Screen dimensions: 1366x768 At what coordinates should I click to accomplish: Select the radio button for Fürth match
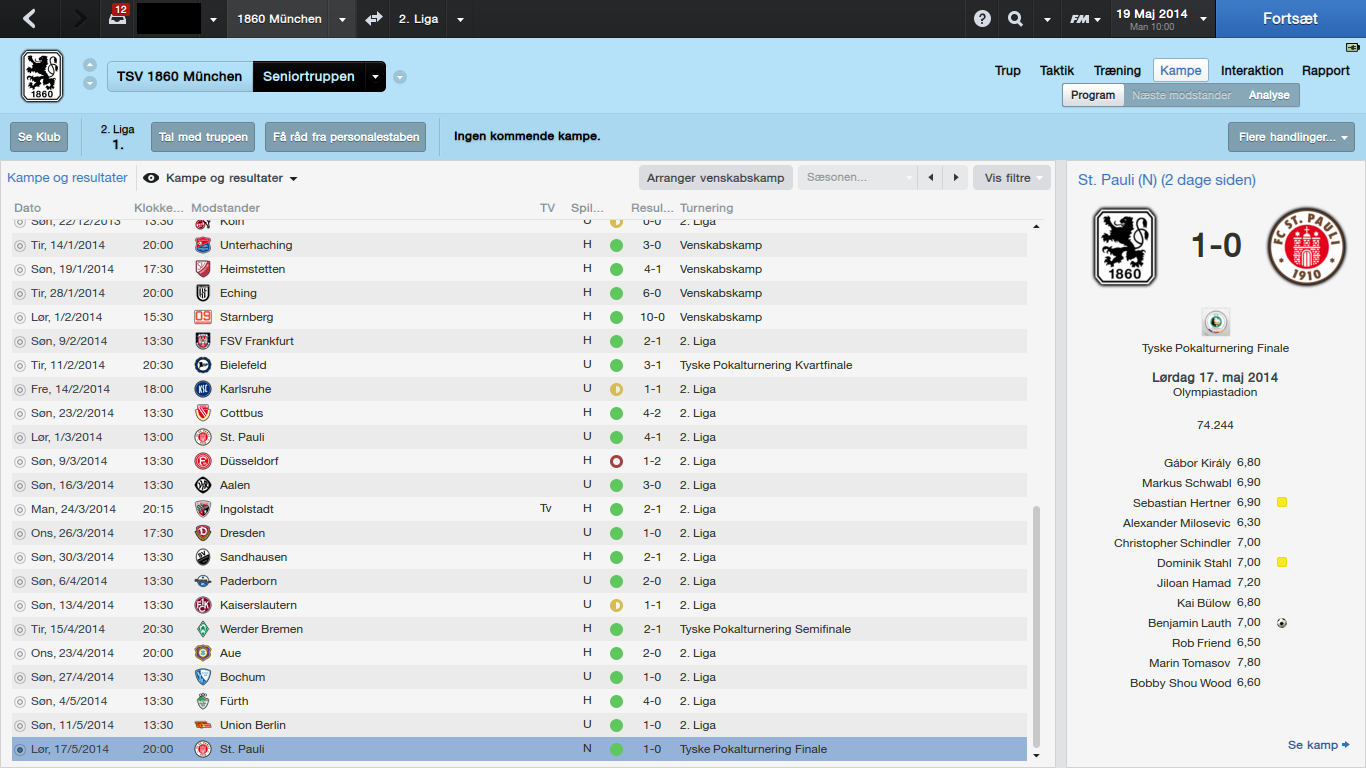20,701
